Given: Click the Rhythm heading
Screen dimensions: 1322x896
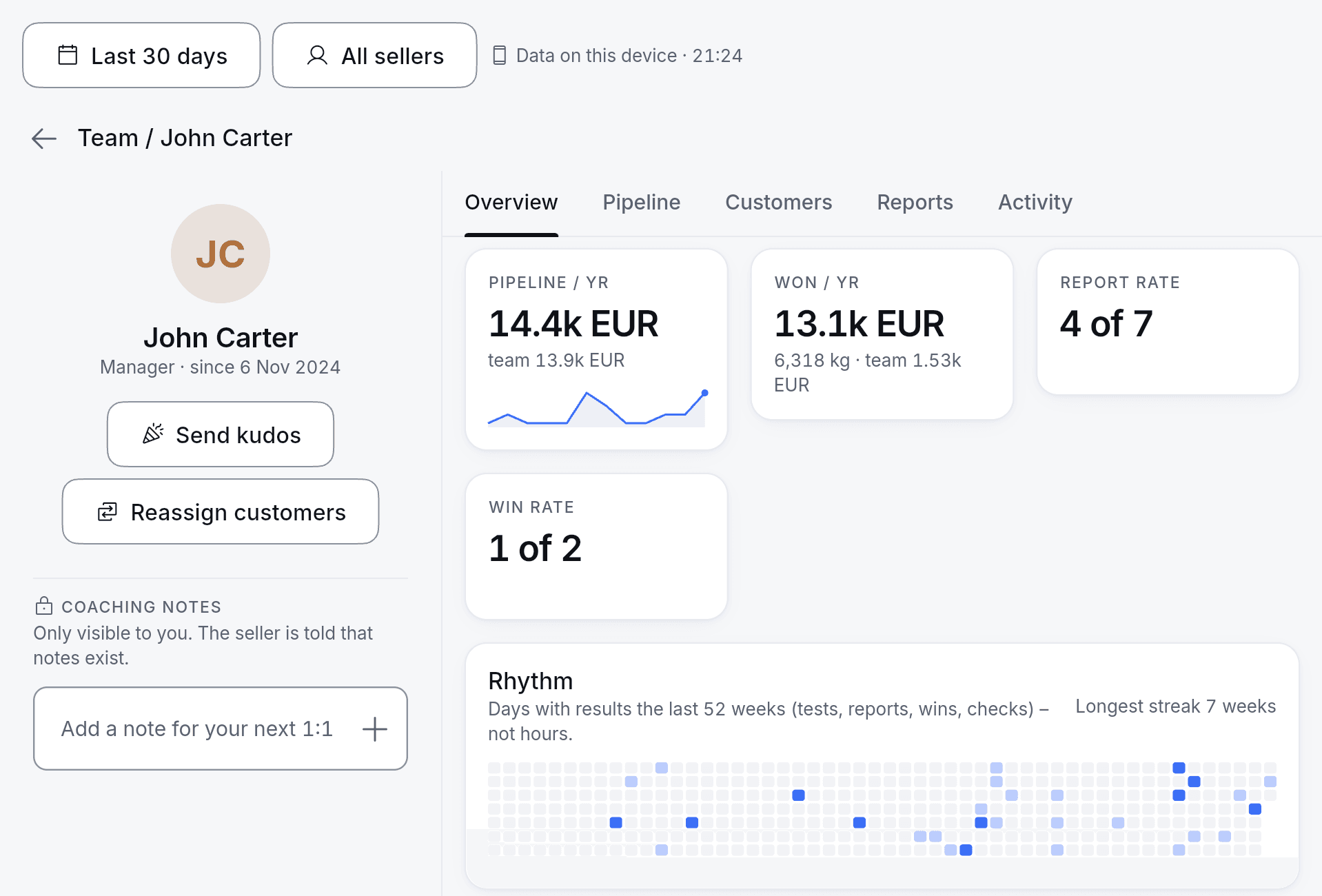Looking at the screenshot, I should click(x=531, y=681).
